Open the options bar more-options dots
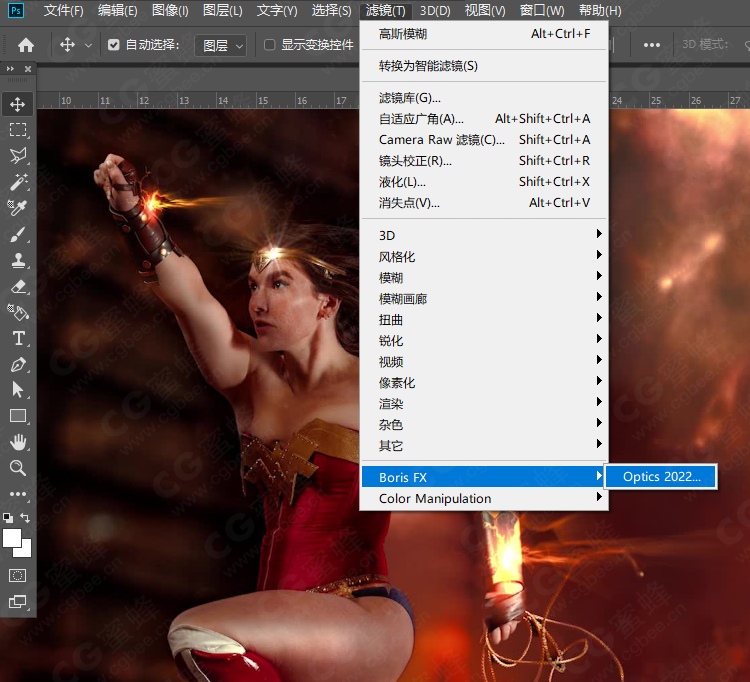This screenshot has height=682, width=750. (651, 45)
